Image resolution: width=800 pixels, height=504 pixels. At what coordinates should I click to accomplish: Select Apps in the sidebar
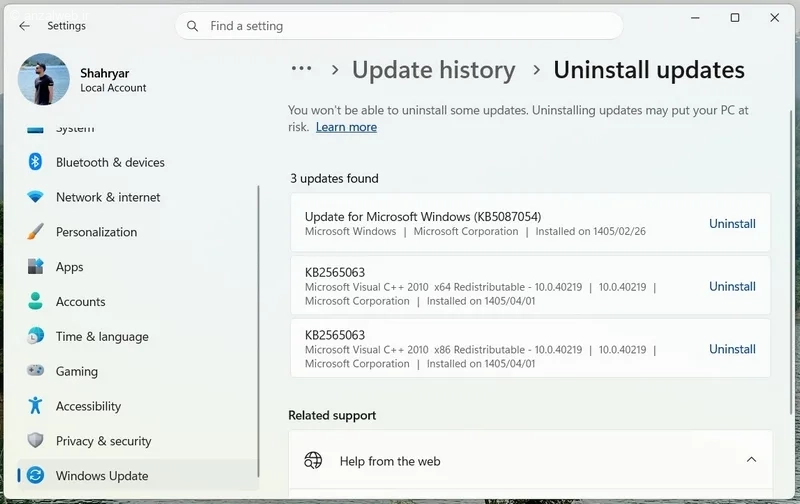138,266
